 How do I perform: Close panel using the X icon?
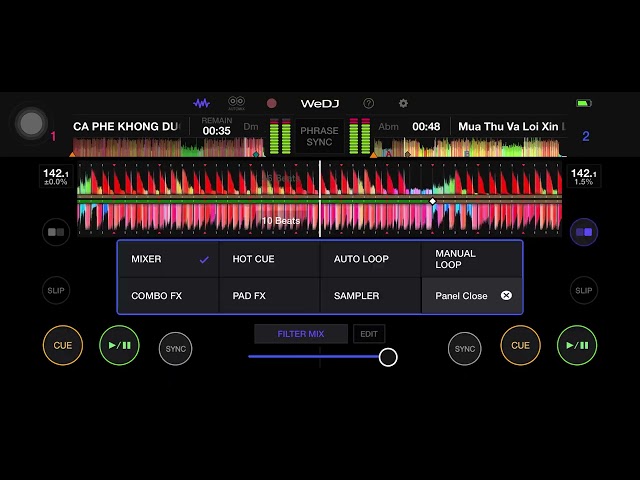pyautogui.click(x=506, y=295)
